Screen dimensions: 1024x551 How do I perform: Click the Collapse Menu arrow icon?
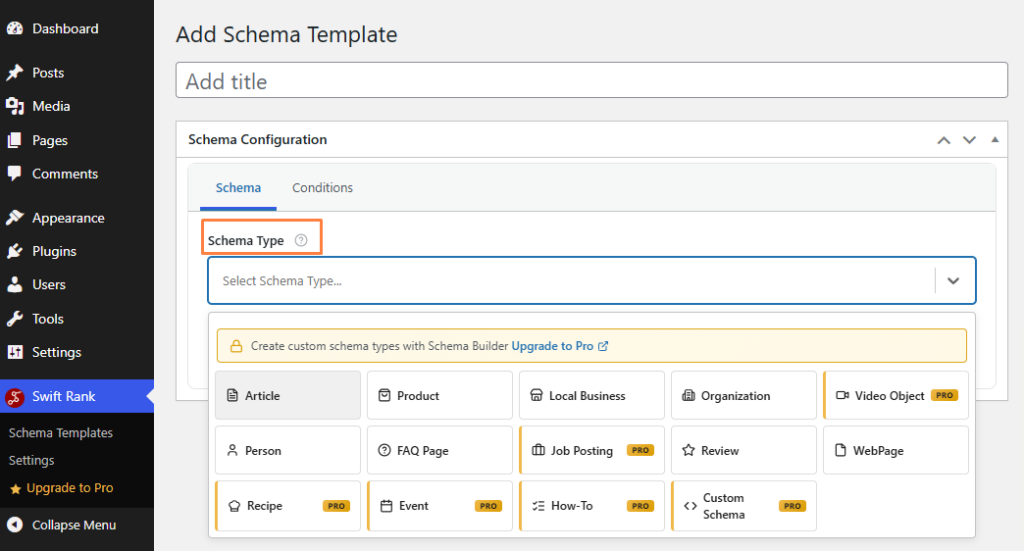click(14, 525)
